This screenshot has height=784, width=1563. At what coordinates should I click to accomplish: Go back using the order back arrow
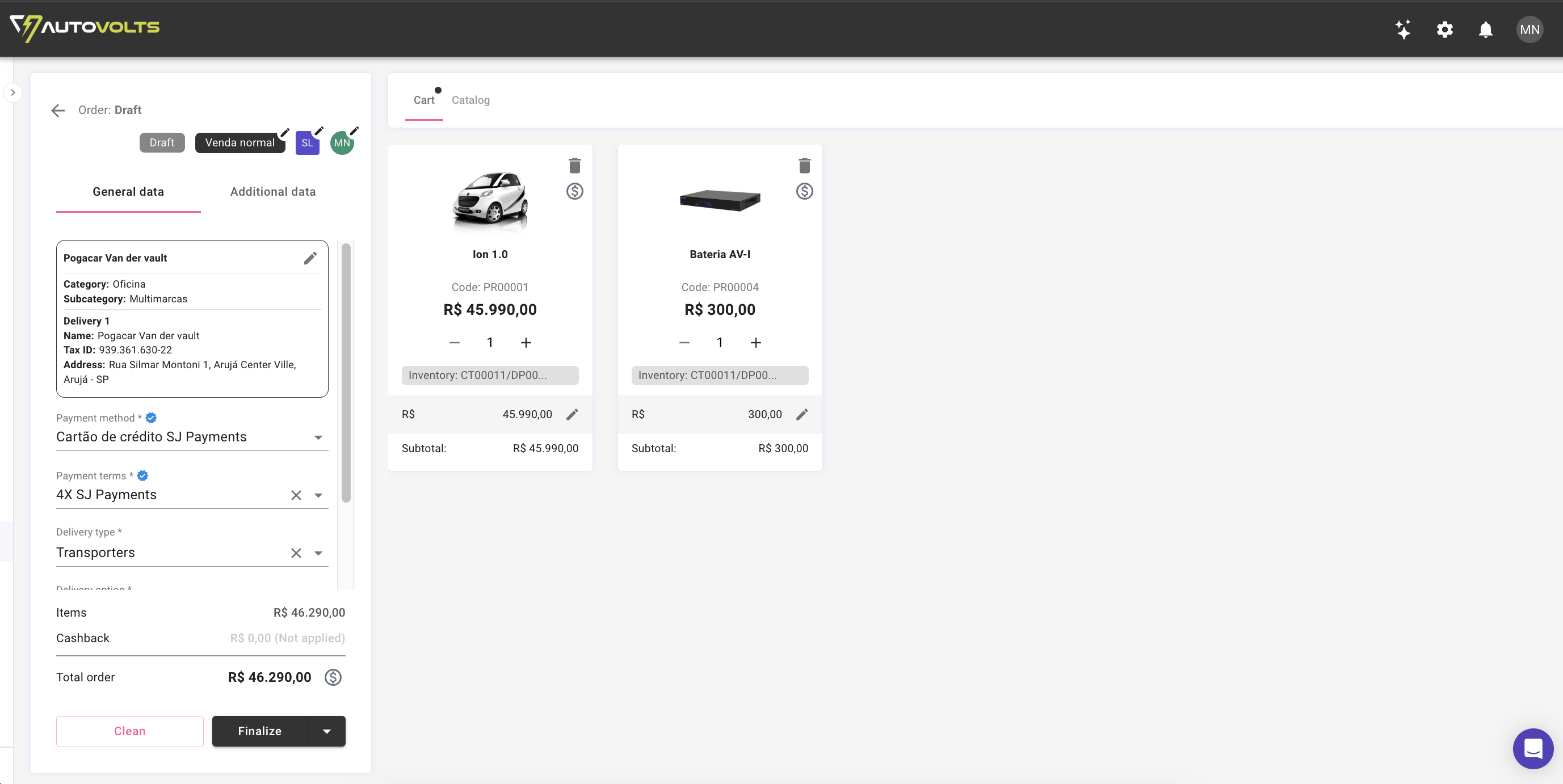point(58,109)
